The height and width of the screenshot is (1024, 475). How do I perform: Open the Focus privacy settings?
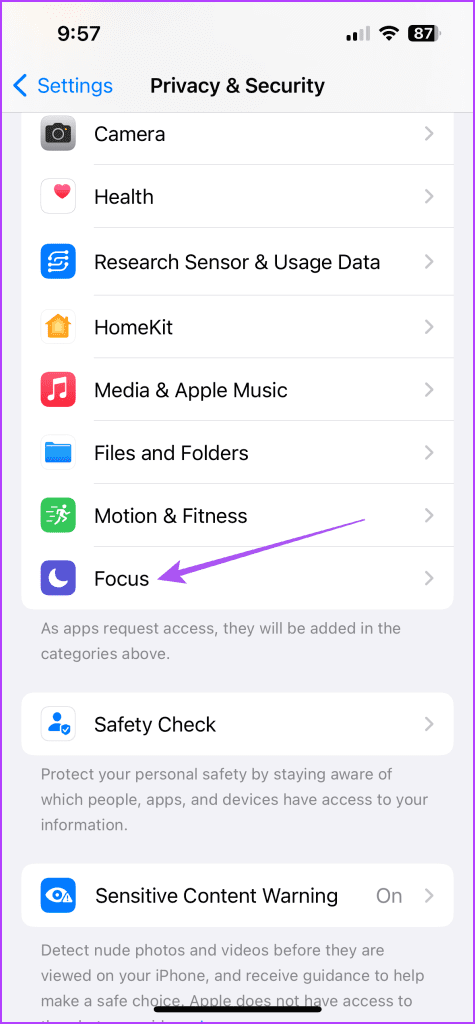point(238,578)
